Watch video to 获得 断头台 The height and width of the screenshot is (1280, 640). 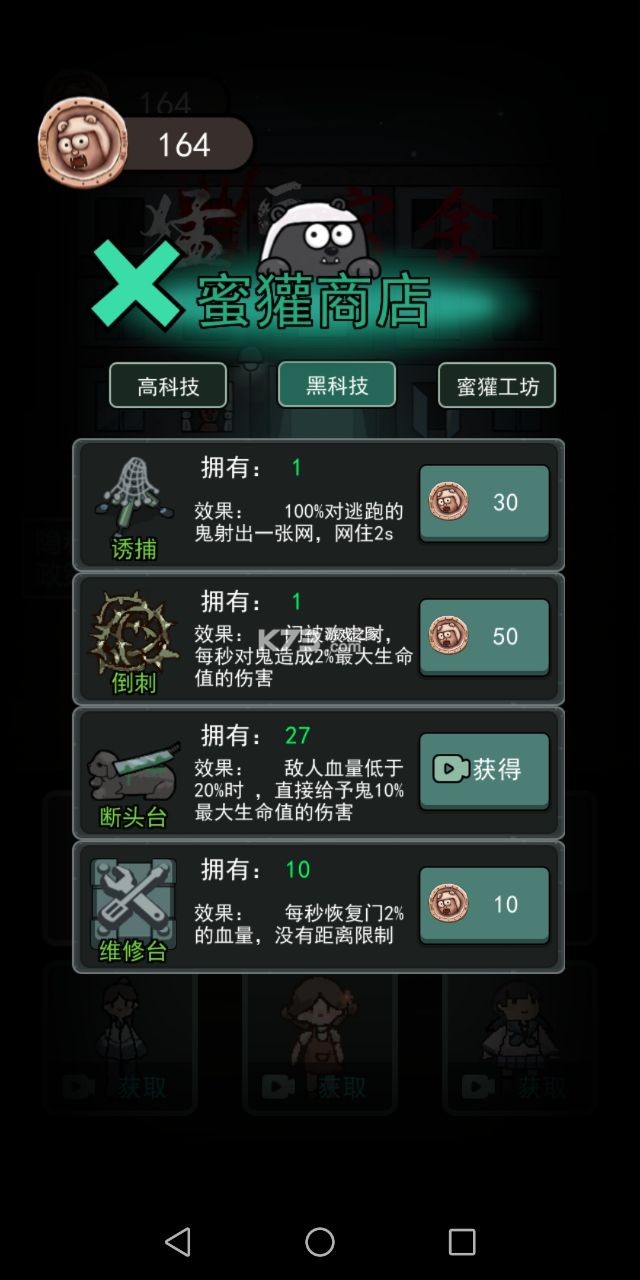coord(484,771)
